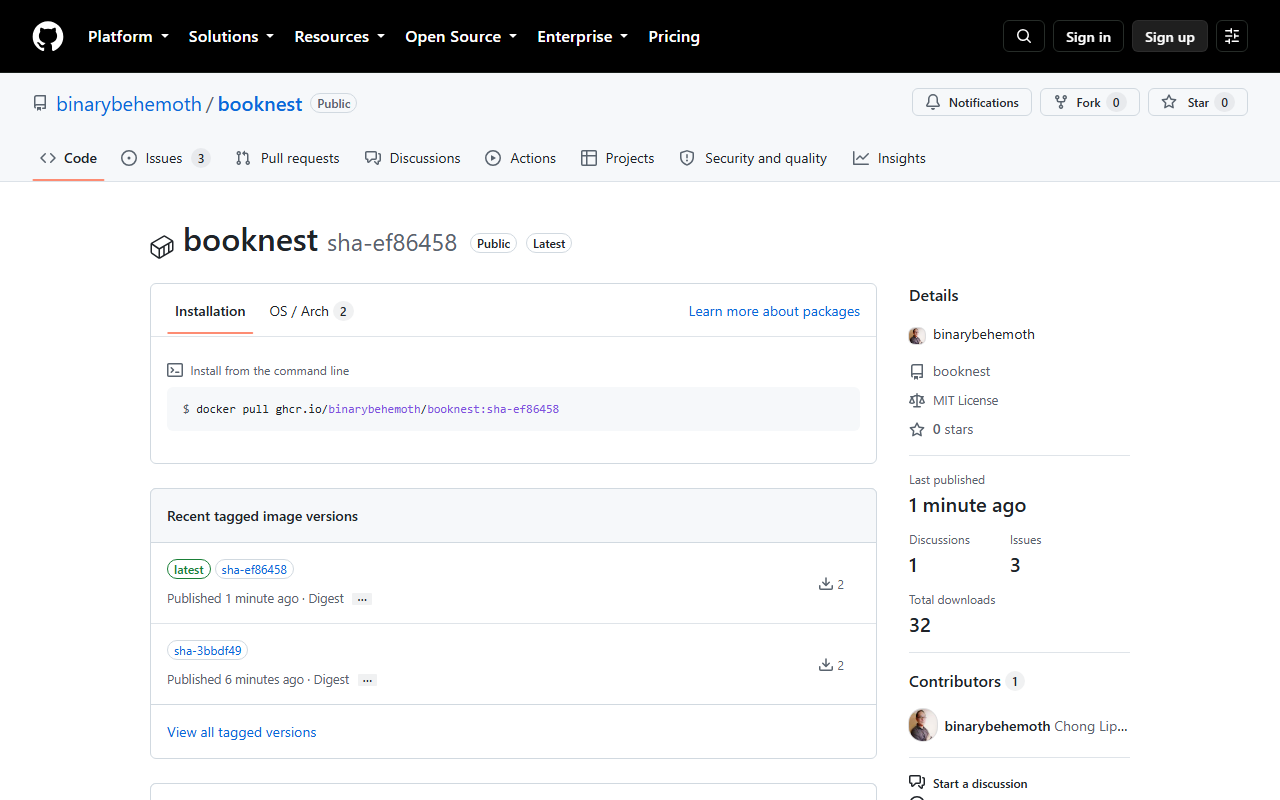Select the Installation tab
The width and height of the screenshot is (1280, 800).
tap(210, 311)
